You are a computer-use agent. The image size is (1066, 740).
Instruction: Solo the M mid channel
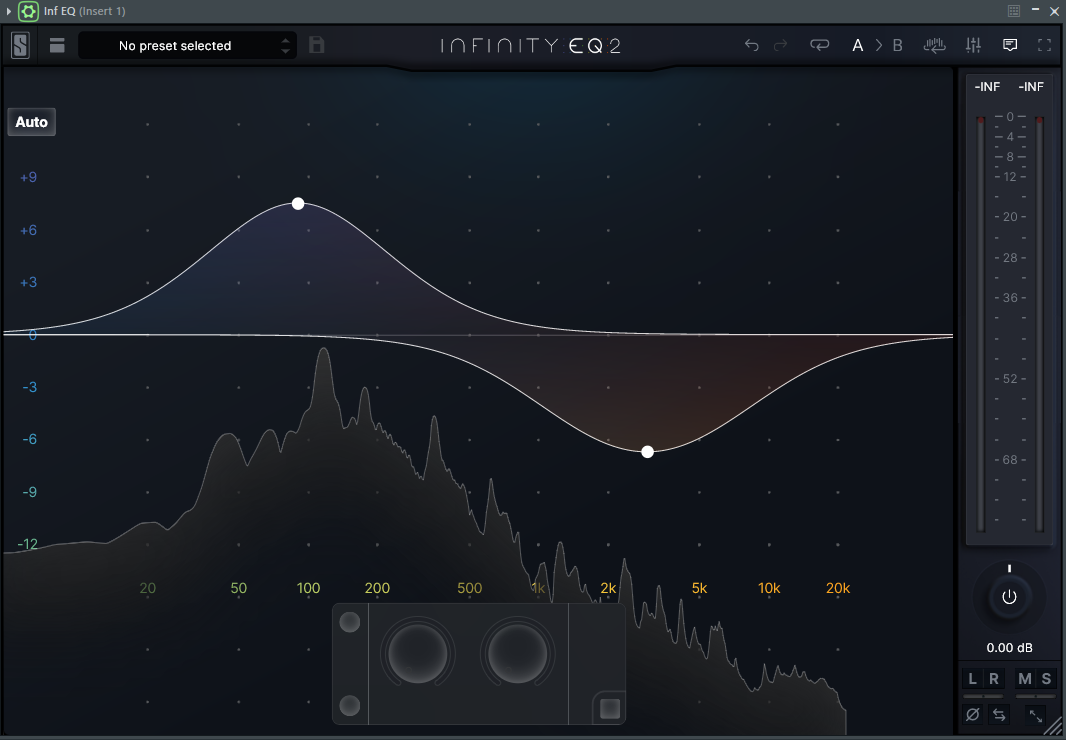1025,678
